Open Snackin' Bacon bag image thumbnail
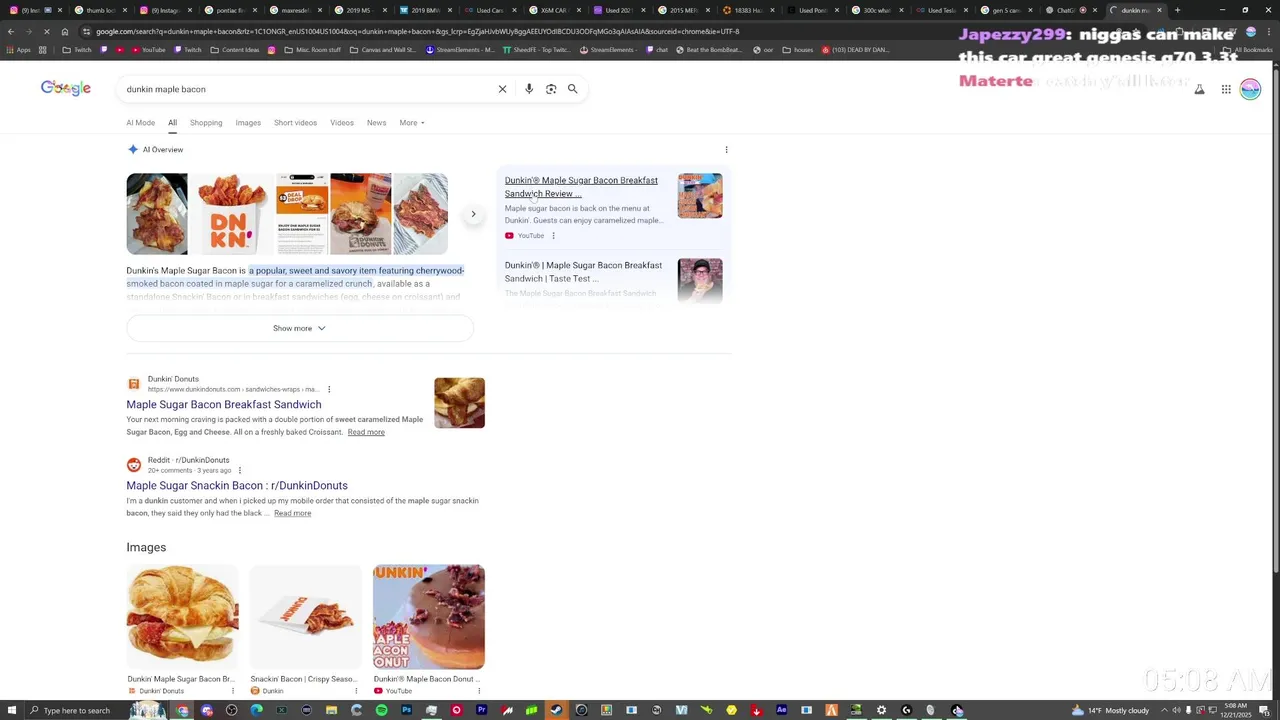 click(305, 617)
